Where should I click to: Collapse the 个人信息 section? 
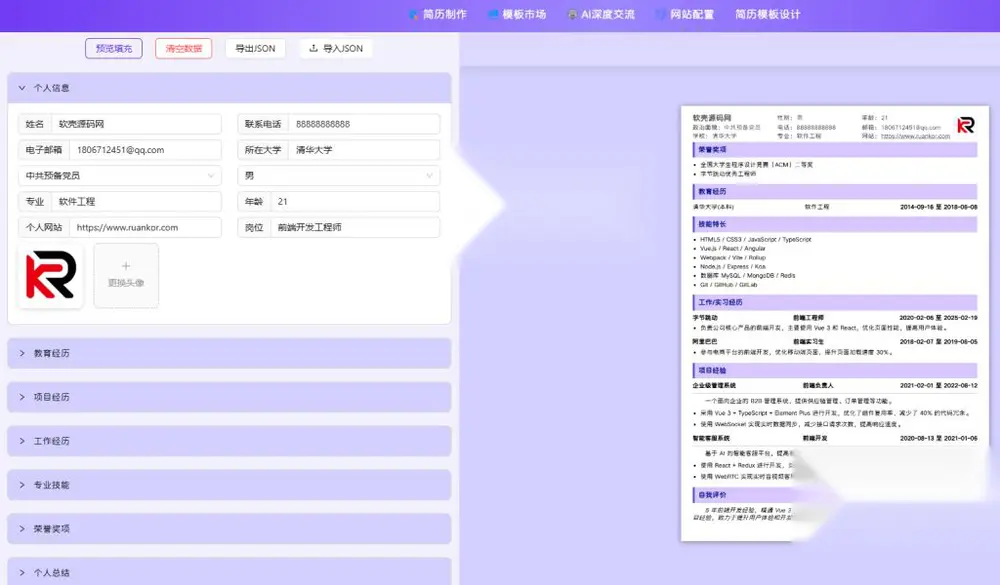tap(230, 88)
